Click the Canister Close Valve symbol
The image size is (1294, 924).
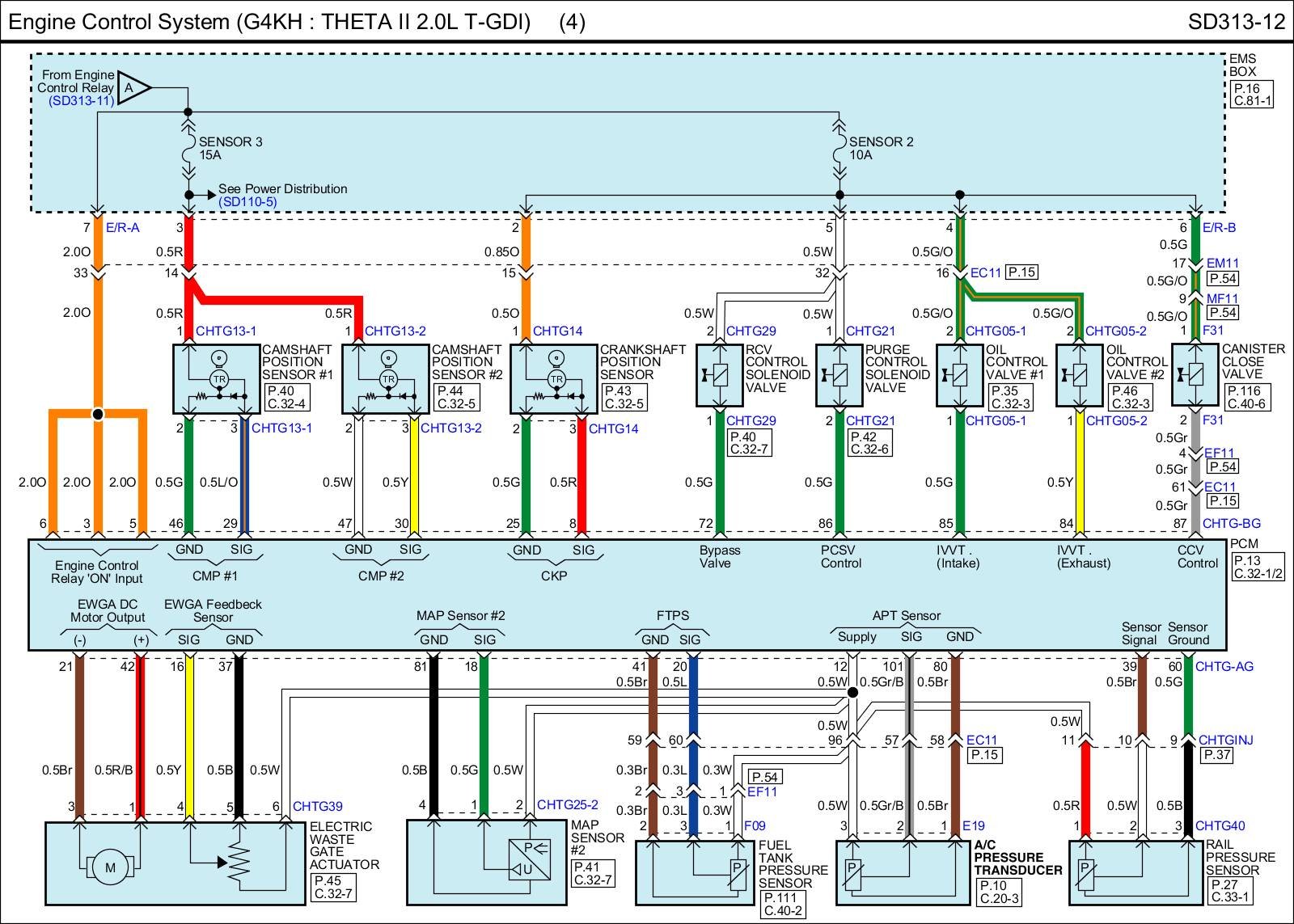coord(1195,375)
